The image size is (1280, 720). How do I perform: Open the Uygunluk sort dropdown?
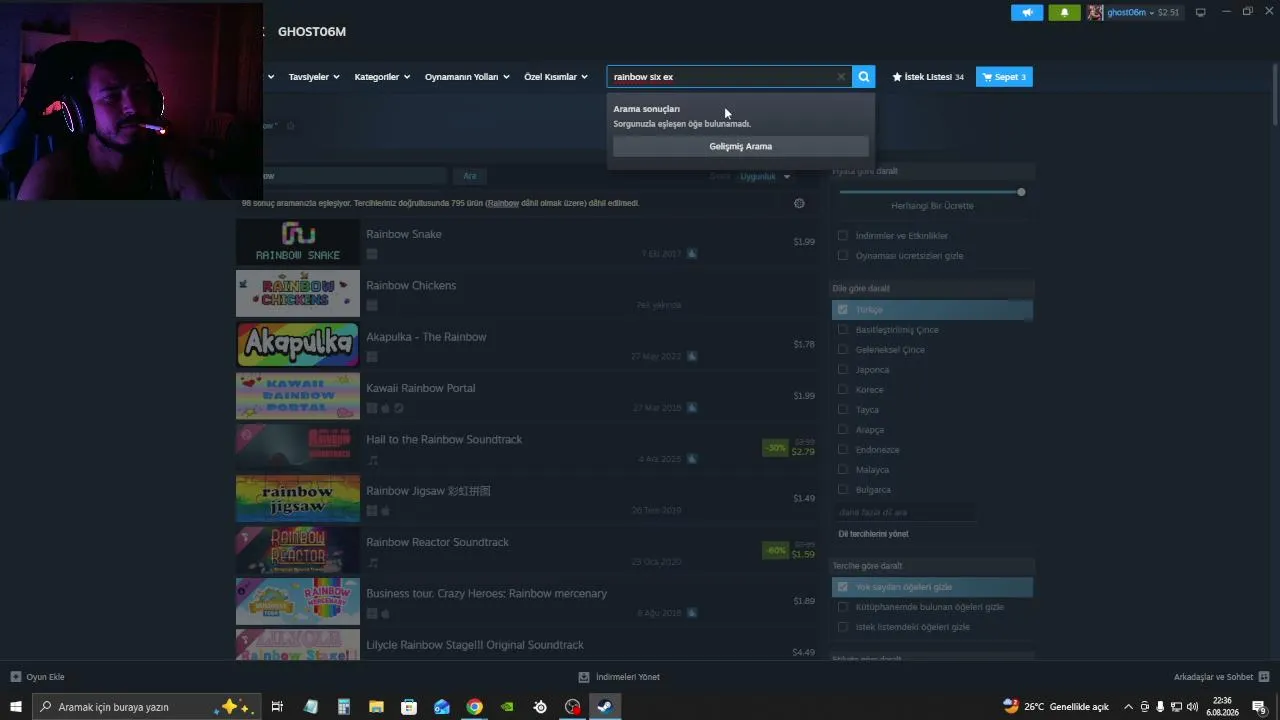click(765, 177)
